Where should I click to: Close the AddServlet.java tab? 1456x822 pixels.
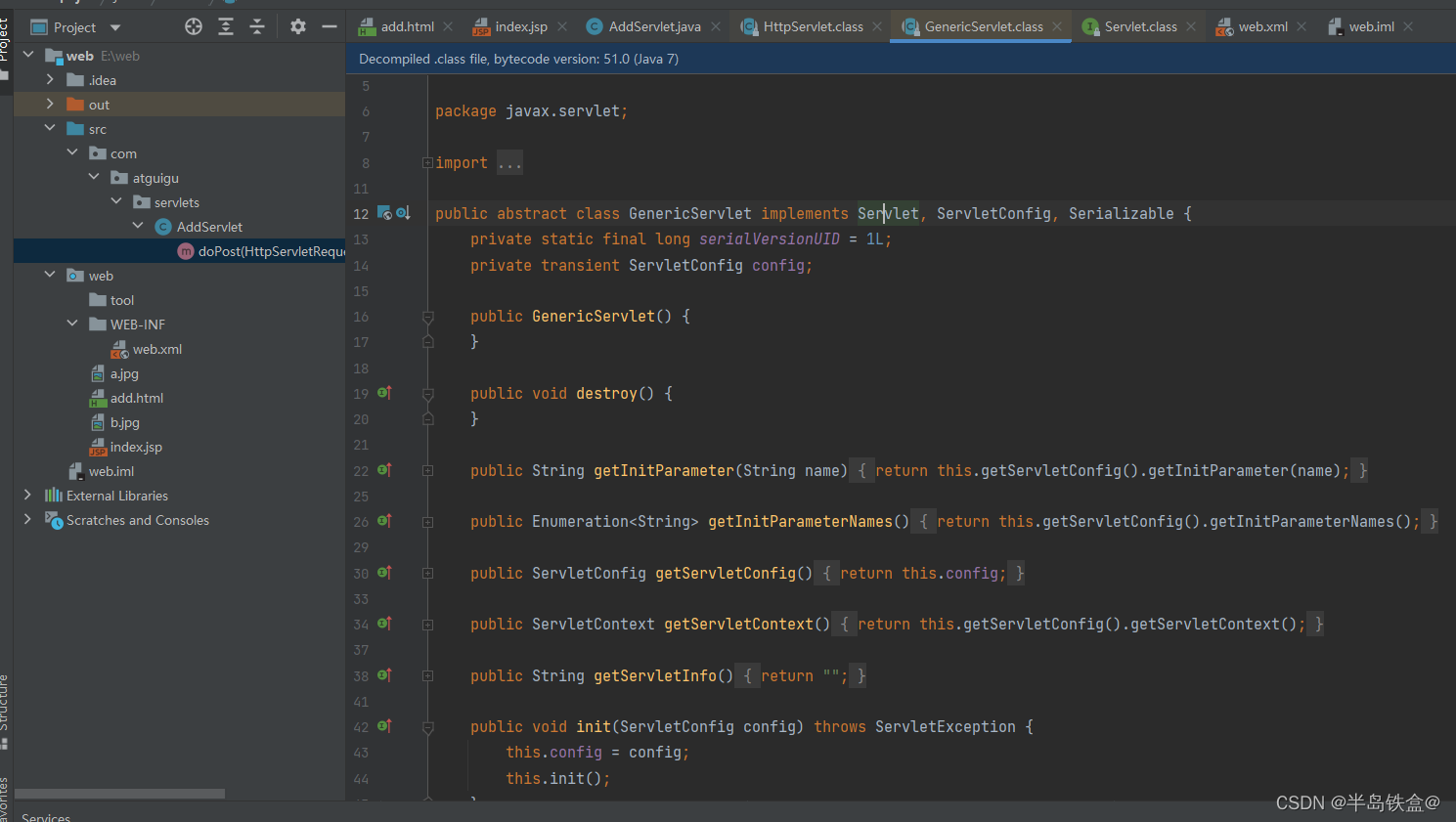(x=716, y=26)
